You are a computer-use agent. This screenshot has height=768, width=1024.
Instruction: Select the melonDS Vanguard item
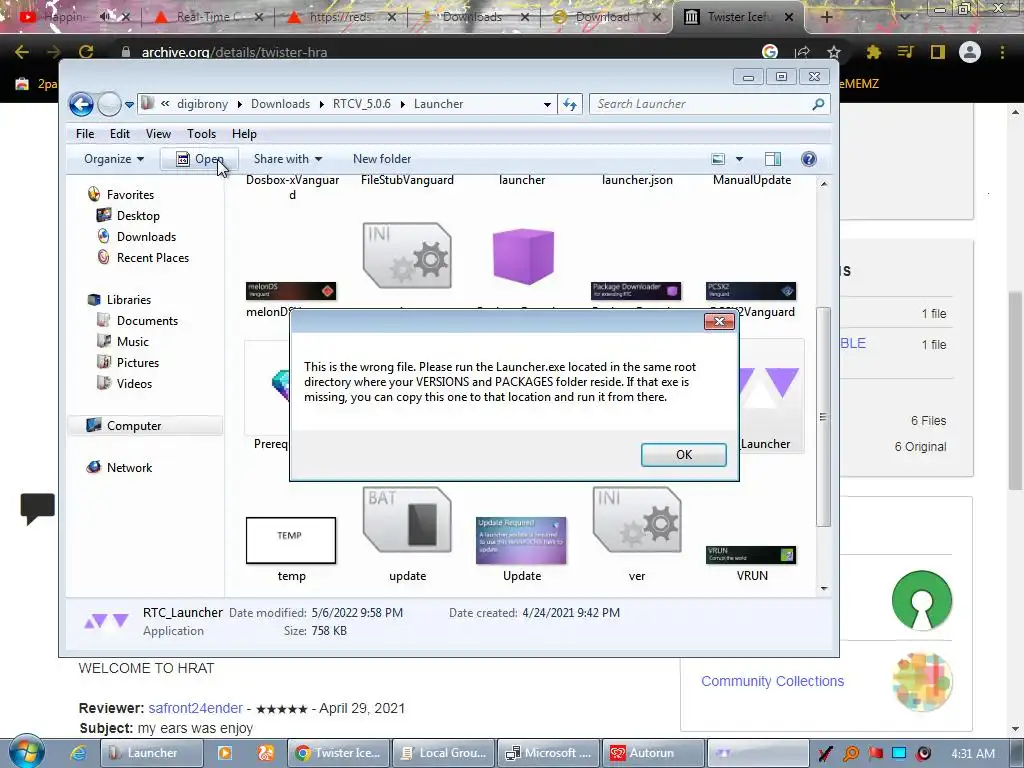(291, 291)
